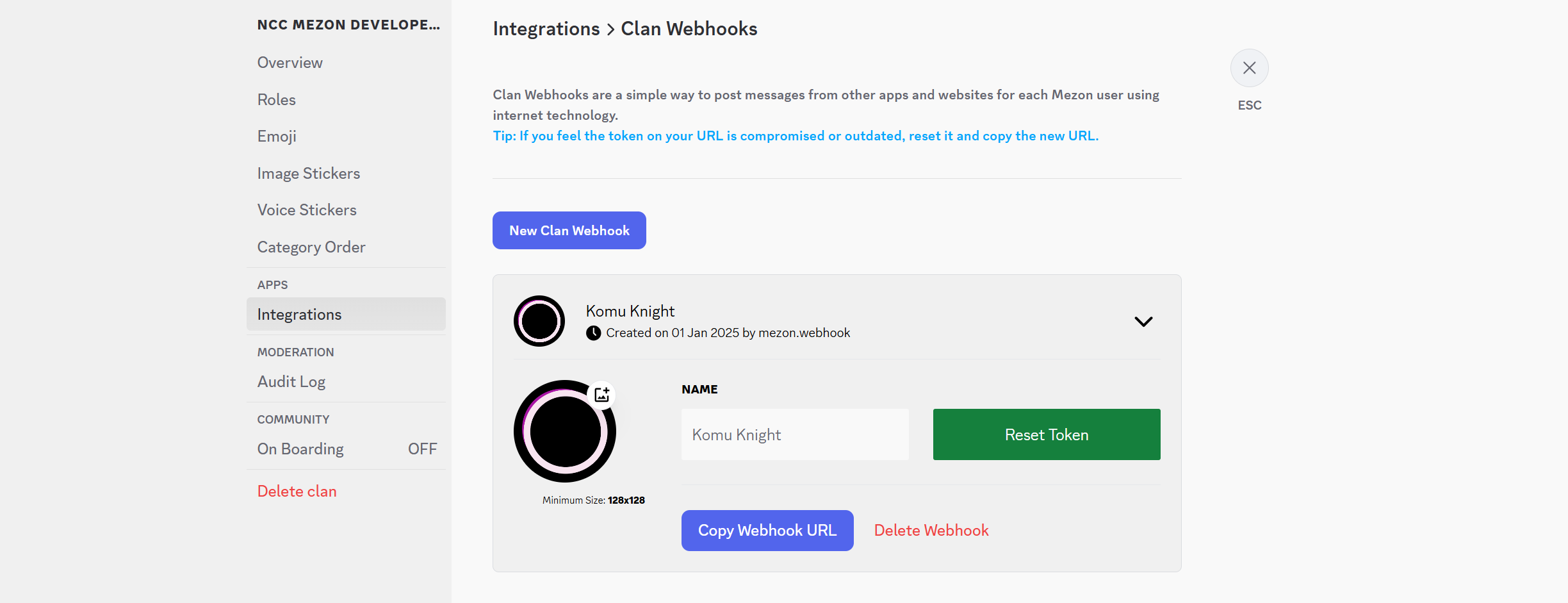This screenshot has height=603, width=1568.
Task: Open the Overview settings page
Action: pos(290,63)
